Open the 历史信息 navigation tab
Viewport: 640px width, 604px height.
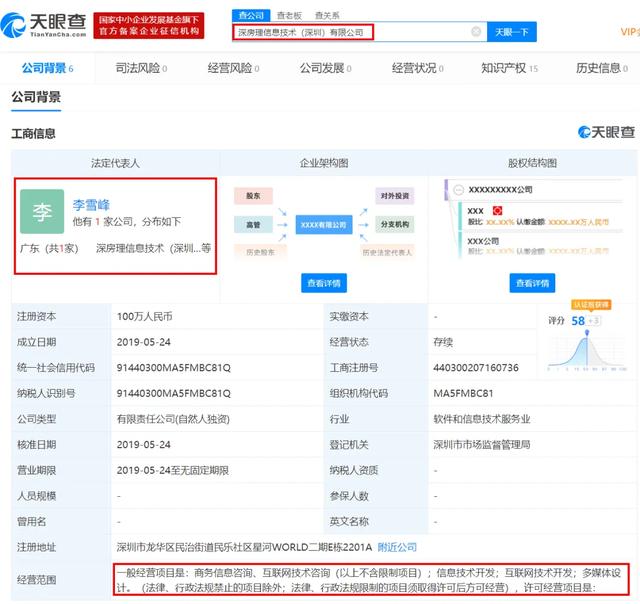(602, 68)
